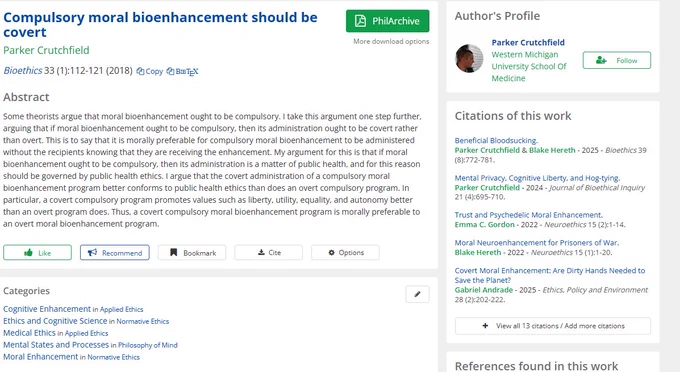Viewport: 680px width, 372px height.
Task: Open author Parker Crutchfield link under title
Action: pyautogui.click(x=46, y=50)
